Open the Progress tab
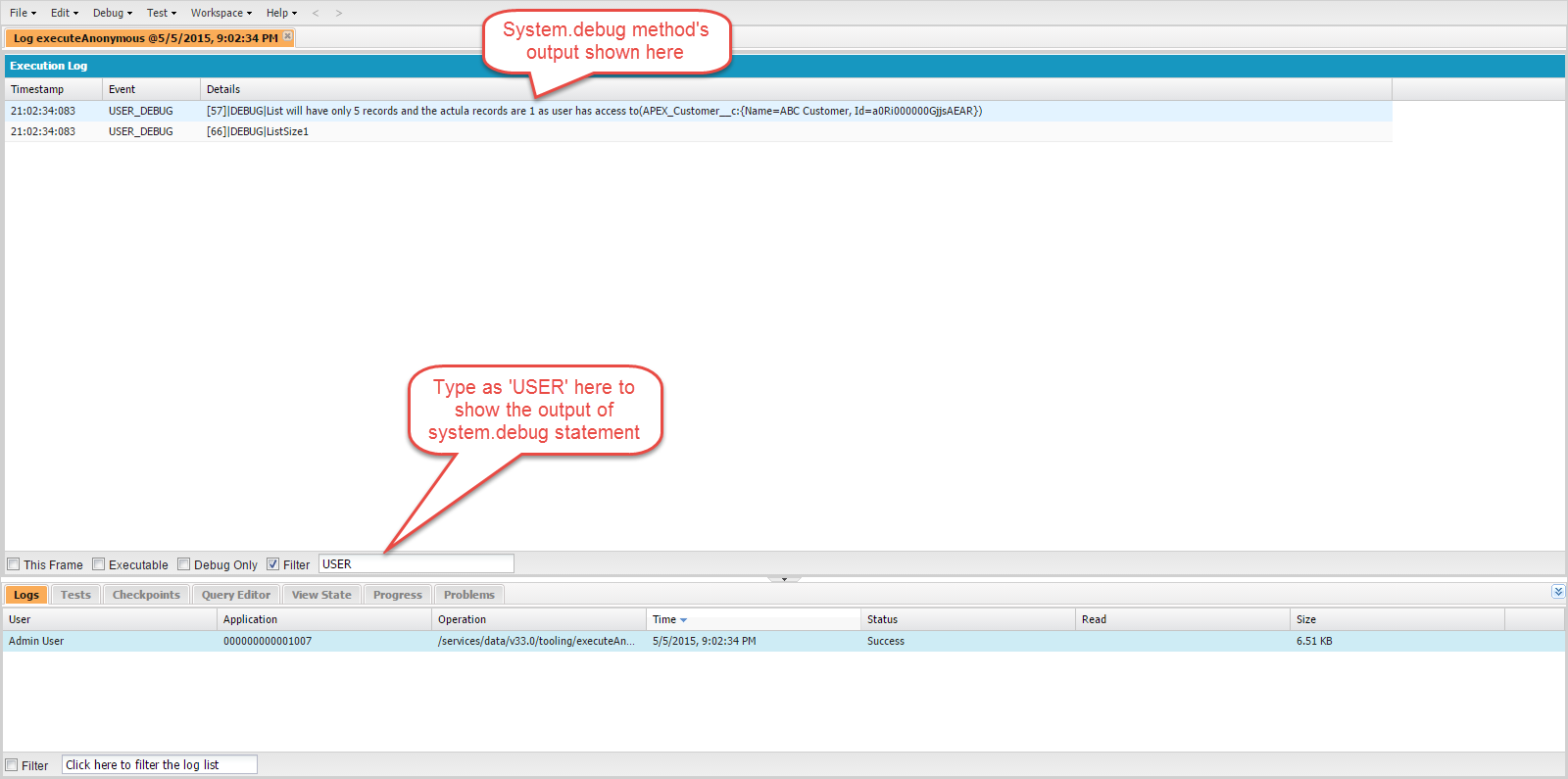 pos(398,595)
